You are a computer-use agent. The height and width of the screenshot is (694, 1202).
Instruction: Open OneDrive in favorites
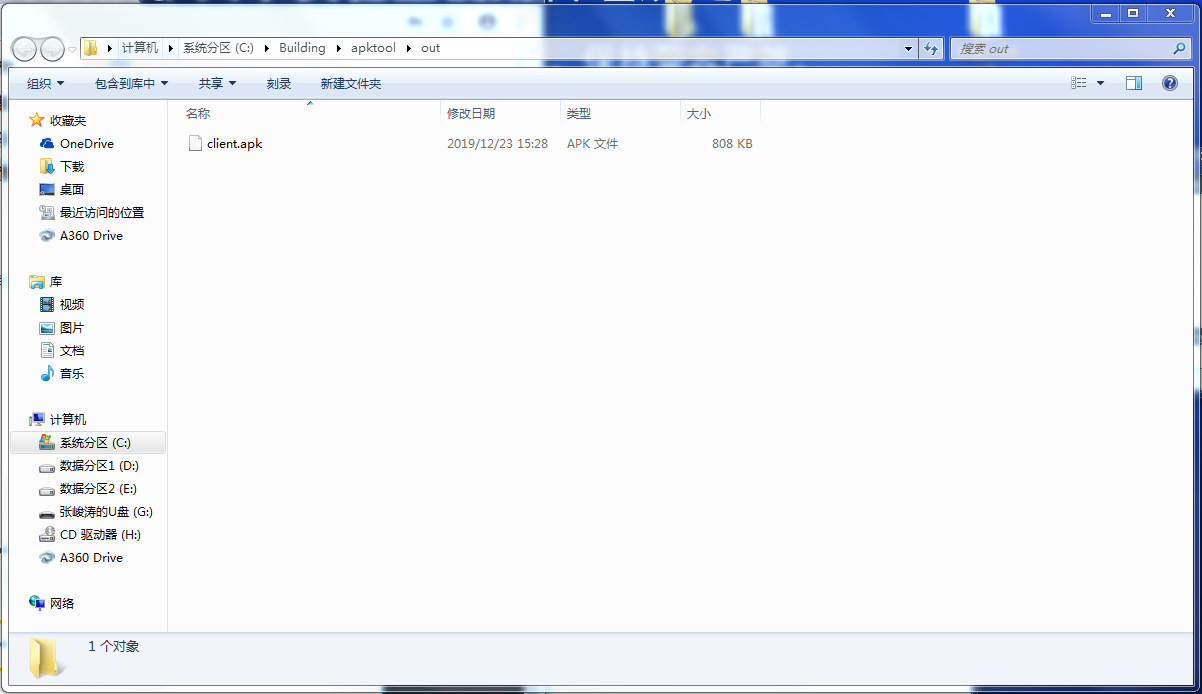pos(87,144)
